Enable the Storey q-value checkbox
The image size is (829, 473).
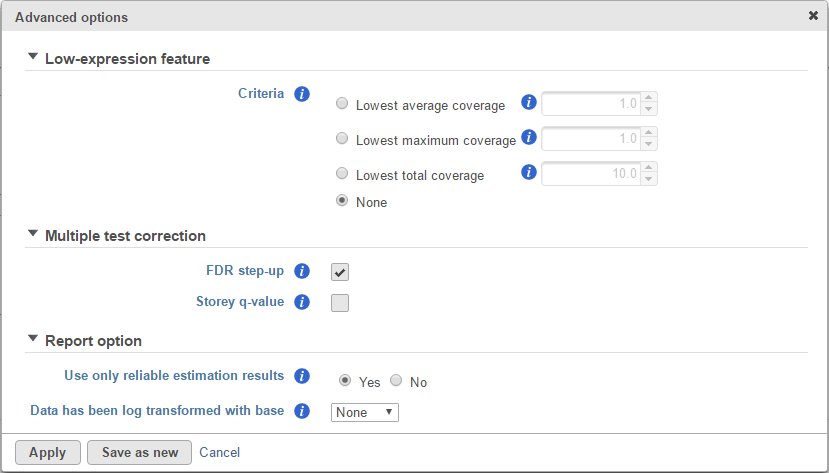[x=340, y=303]
